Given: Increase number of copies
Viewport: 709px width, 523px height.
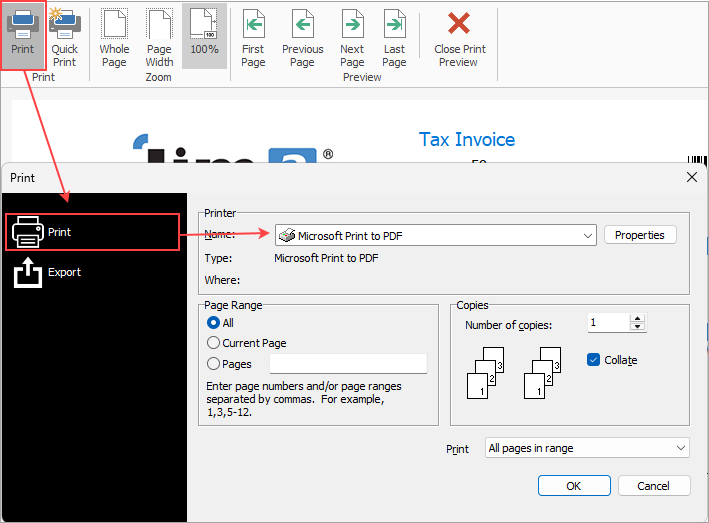Looking at the screenshot, I should (x=638, y=318).
